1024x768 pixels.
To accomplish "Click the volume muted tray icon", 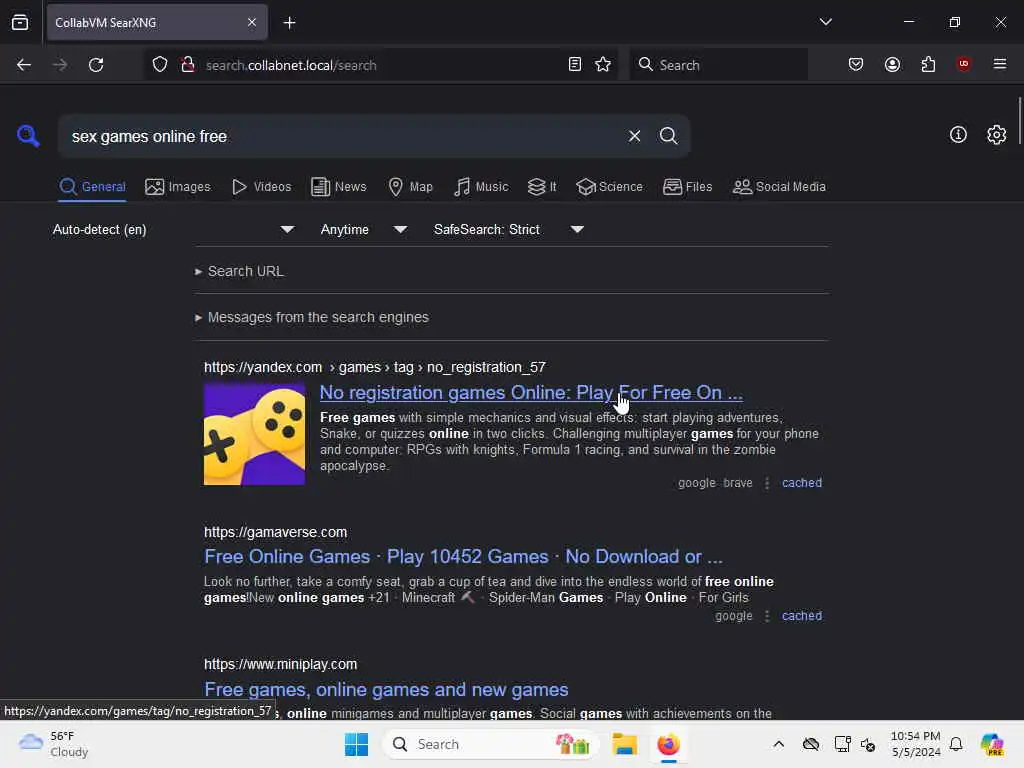I will (x=867, y=744).
